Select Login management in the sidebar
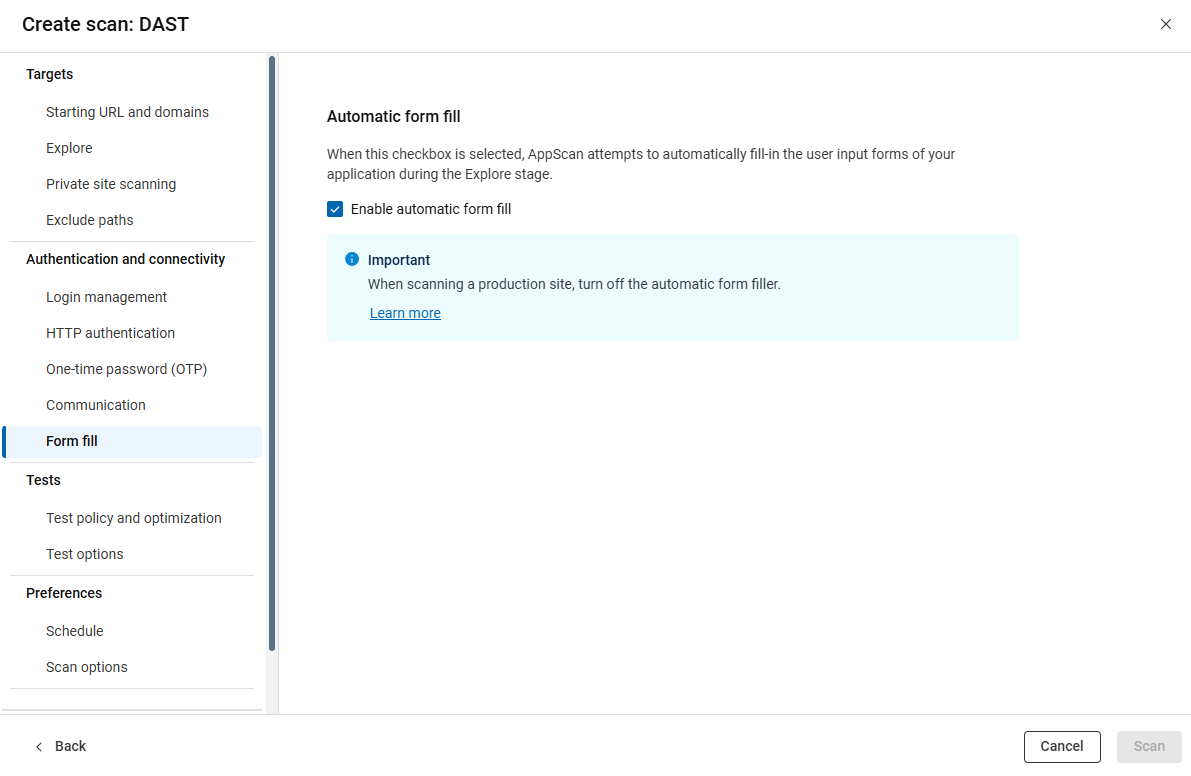The width and height of the screenshot is (1191, 776). (x=106, y=297)
